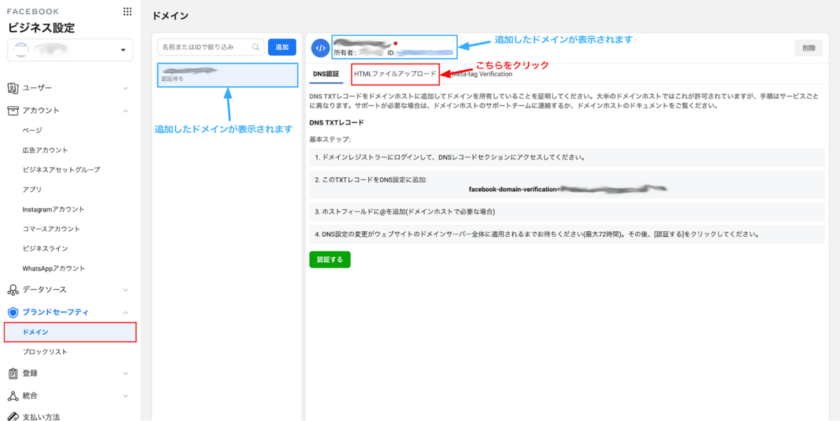Click the search magnifier icon in filter box
The image size is (840, 421).
pyautogui.click(x=256, y=47)
